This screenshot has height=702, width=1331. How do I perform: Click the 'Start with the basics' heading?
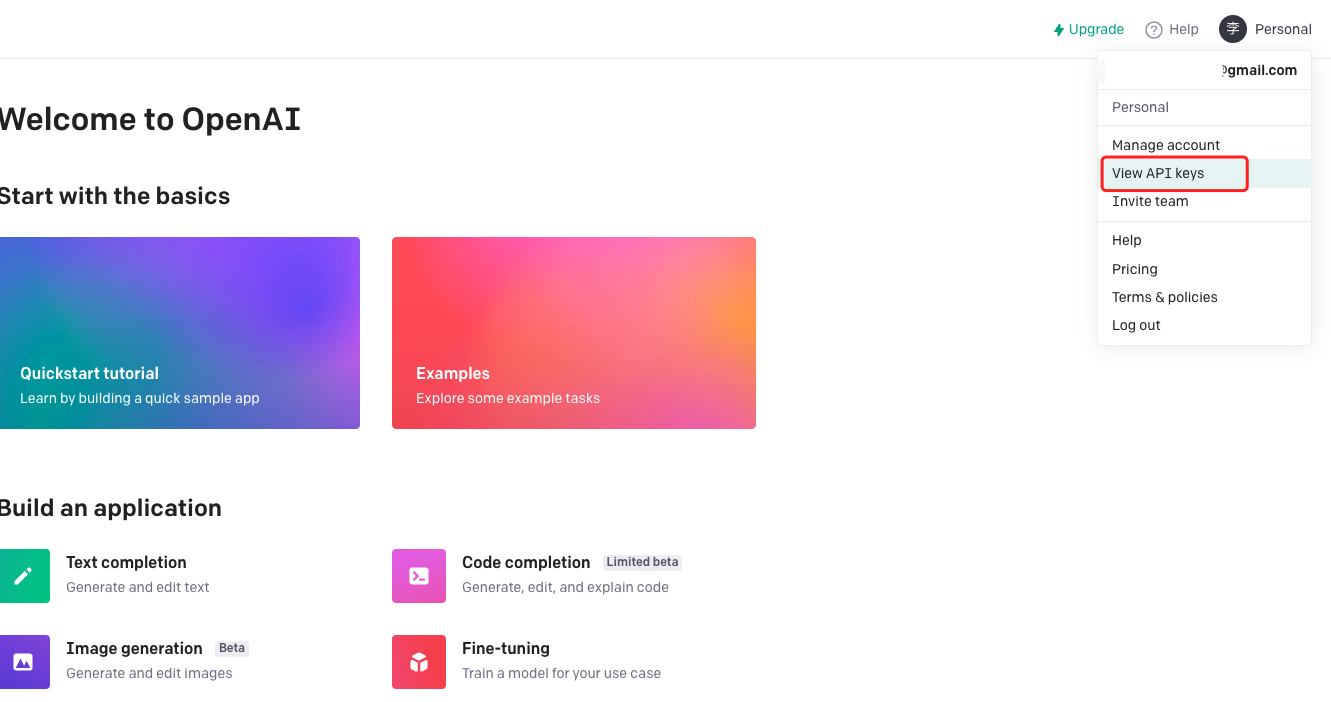coord(115,196)
